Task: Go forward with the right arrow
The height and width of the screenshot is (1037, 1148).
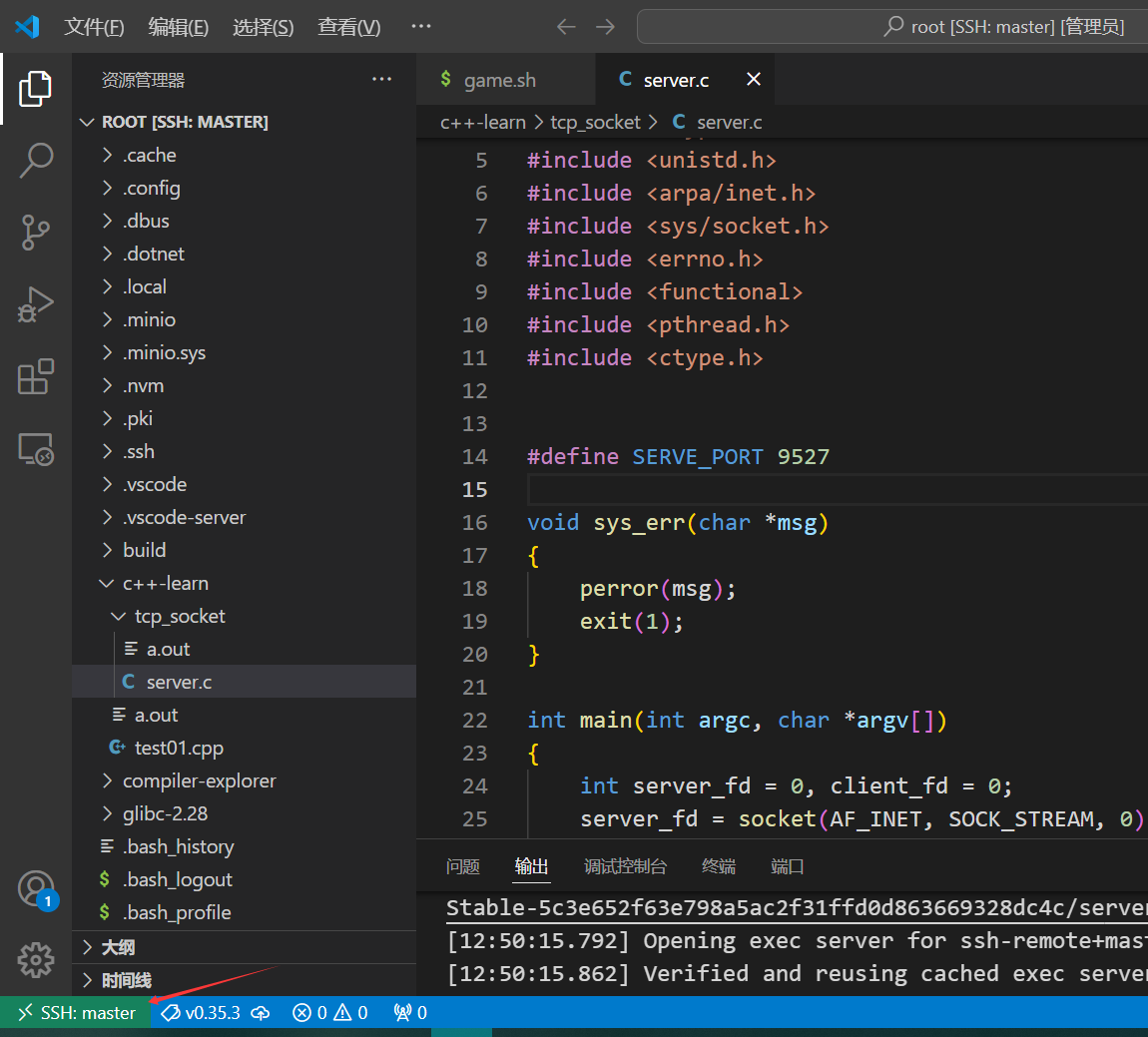Action: pyautogui.click(x=606, y=27)
